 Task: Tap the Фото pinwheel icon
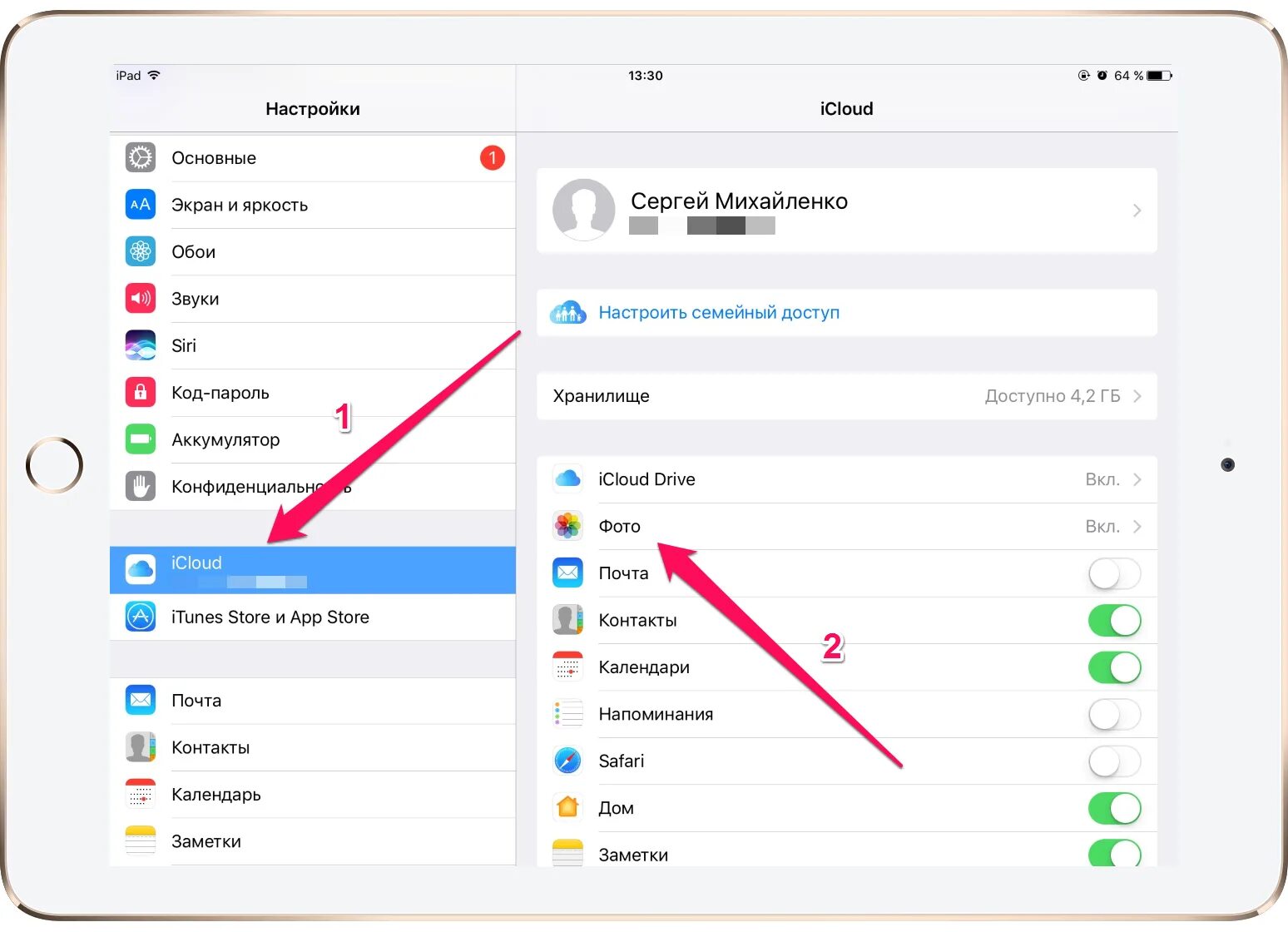[567, 526]
